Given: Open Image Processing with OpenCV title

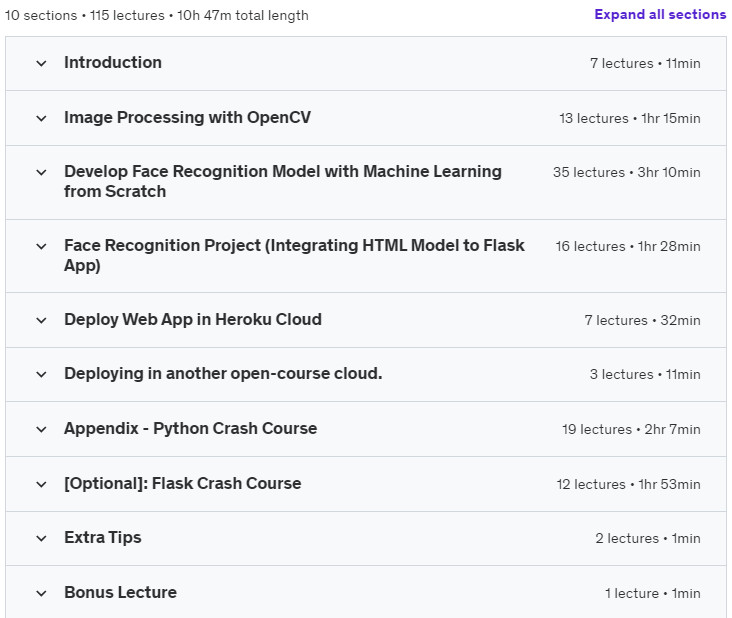Looking at the screenshot, I should (187, 118).
